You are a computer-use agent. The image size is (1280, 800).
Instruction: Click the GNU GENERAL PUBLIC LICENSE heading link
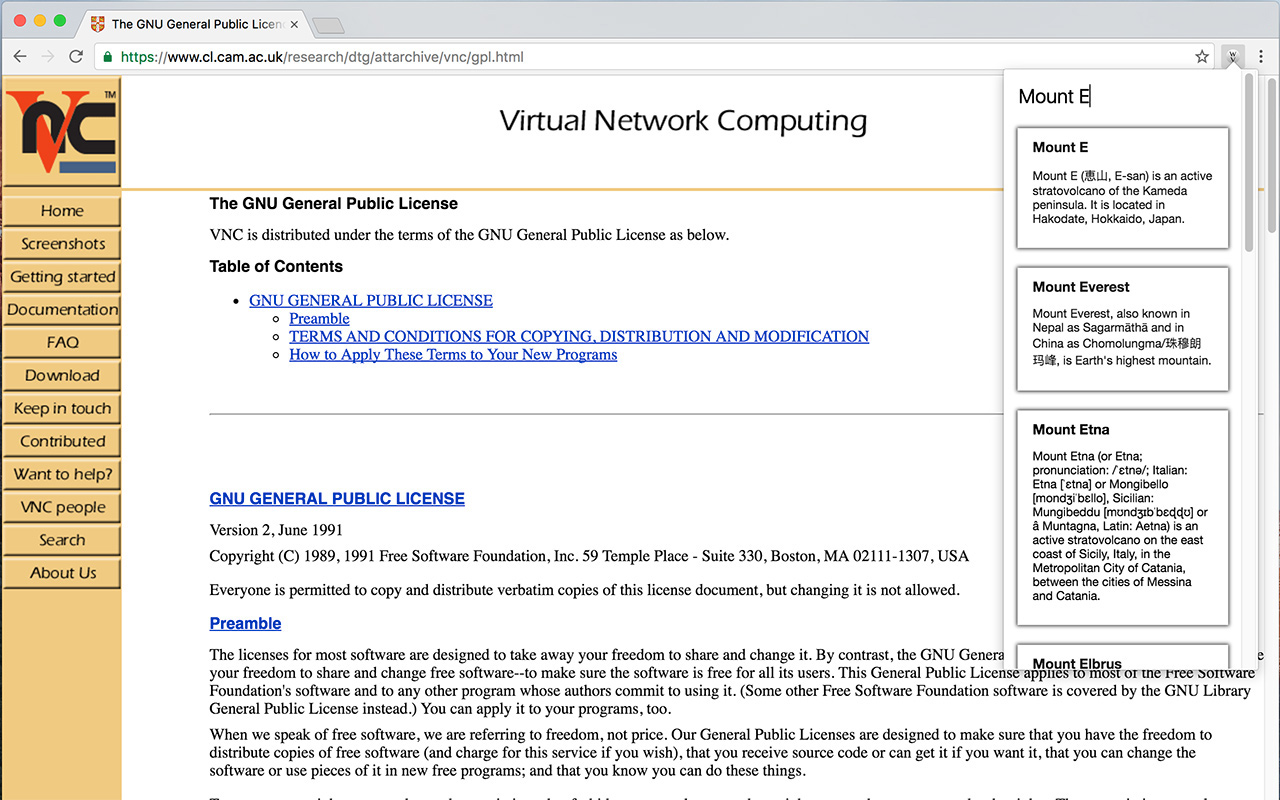pyautogui.click(x=337, y=498)
